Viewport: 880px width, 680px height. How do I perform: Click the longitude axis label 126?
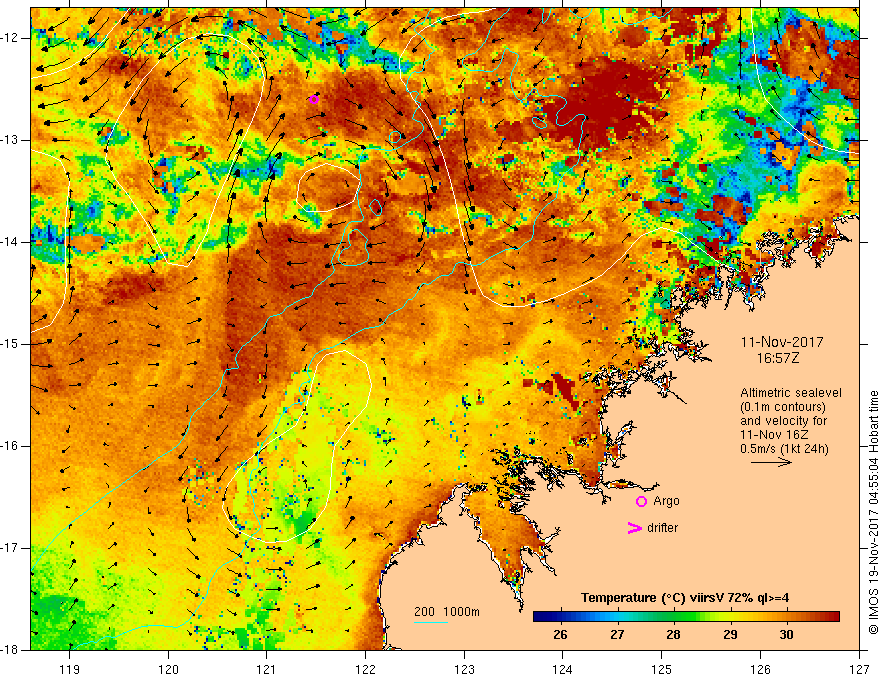tap(760, 669)
